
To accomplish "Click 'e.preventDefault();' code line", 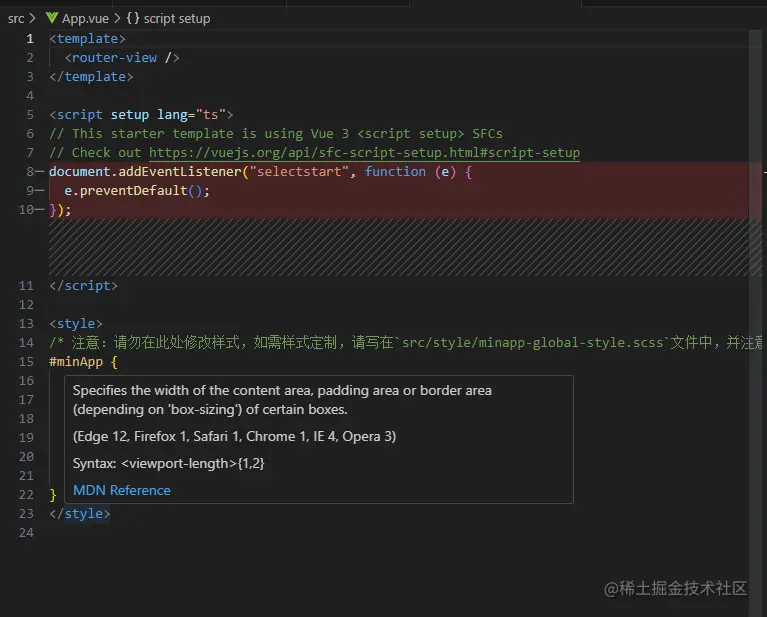I will tap(137, 191).
